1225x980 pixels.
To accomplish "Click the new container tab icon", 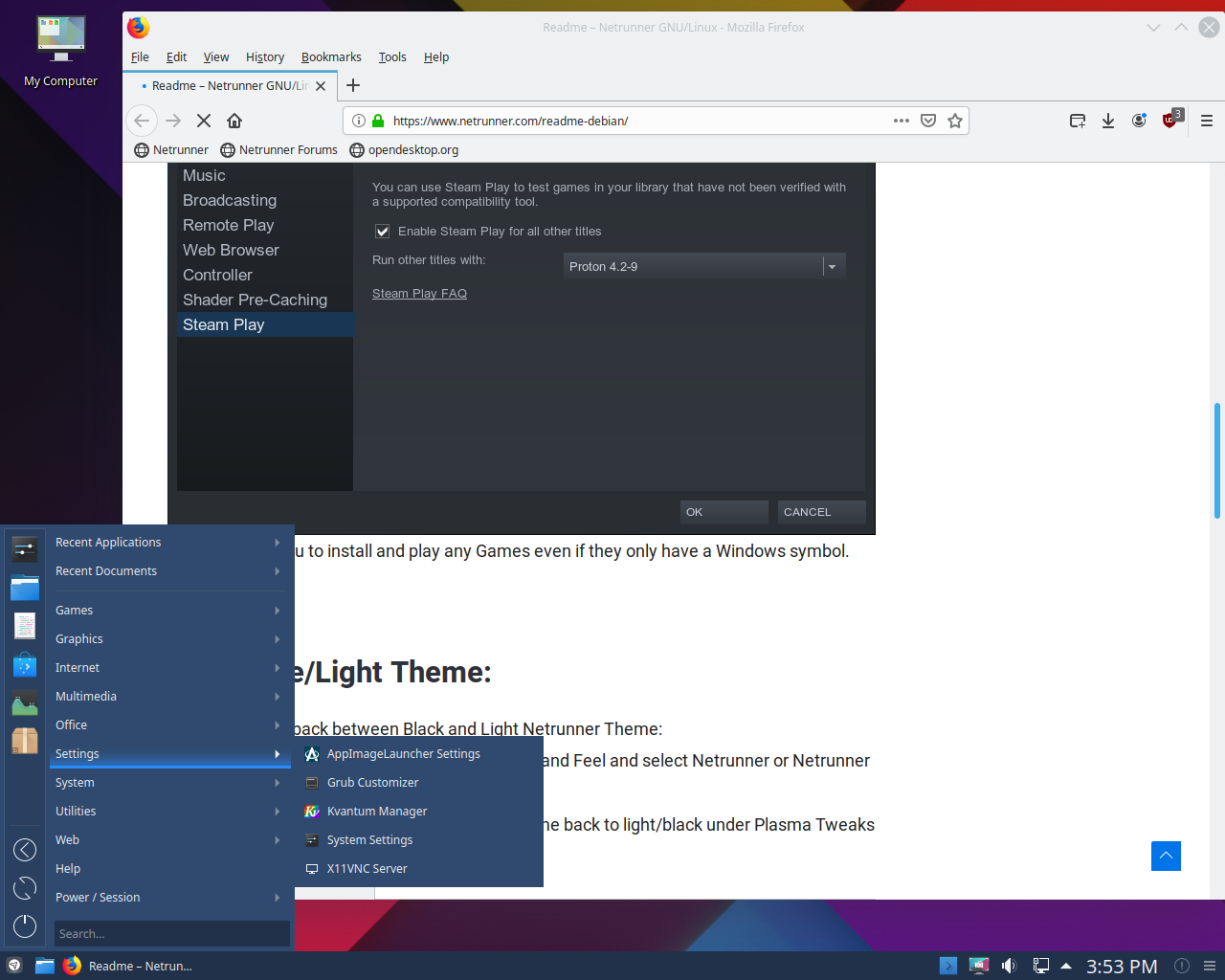I will 1078,121.
